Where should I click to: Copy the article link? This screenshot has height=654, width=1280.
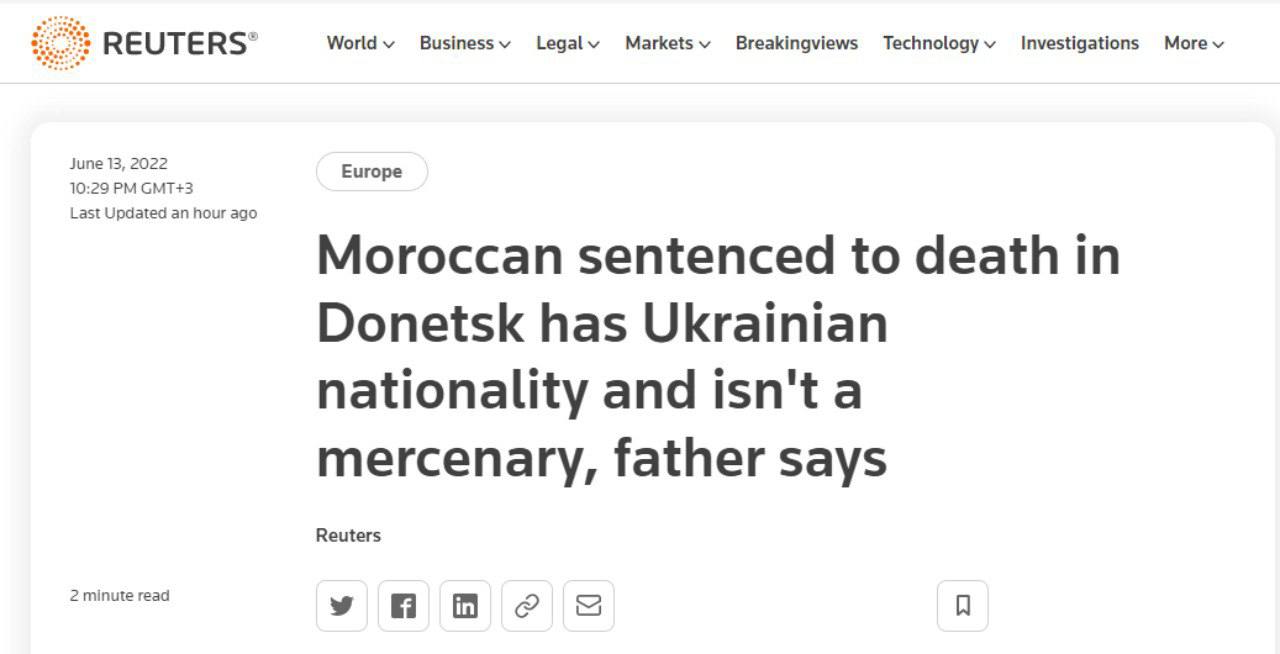[x=527, y=605]
